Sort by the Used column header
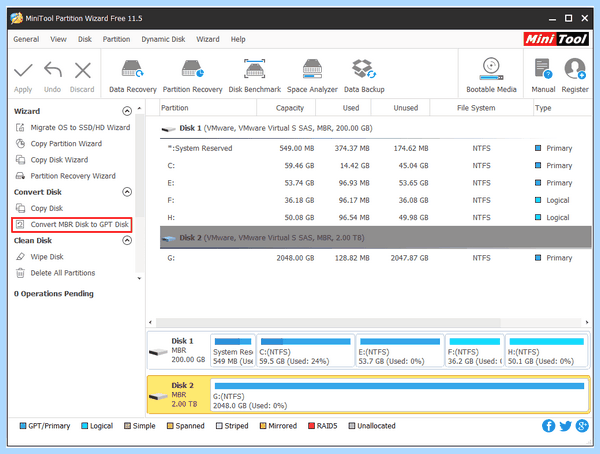 (x=343, y=108)
